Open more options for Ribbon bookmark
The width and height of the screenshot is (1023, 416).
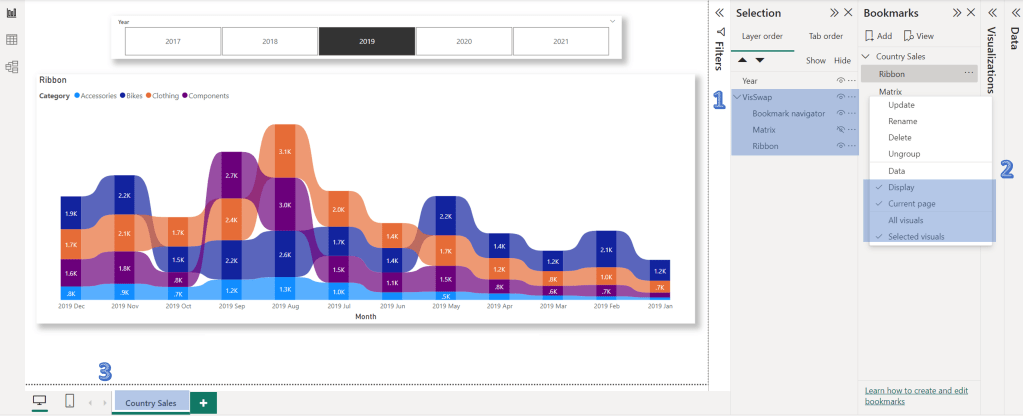click(968, 74)
